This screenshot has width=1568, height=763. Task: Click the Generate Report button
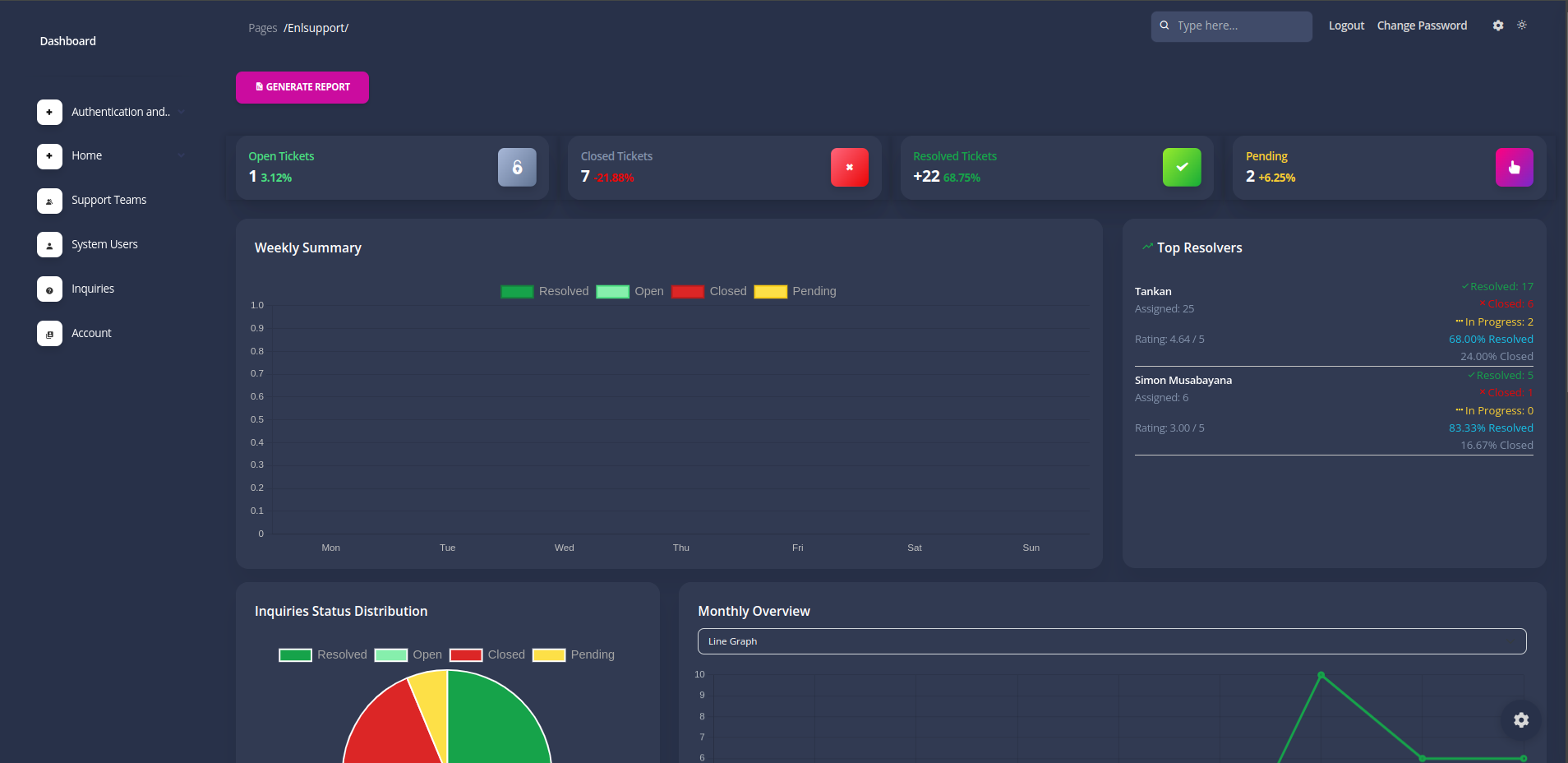[x=302, y=88]
